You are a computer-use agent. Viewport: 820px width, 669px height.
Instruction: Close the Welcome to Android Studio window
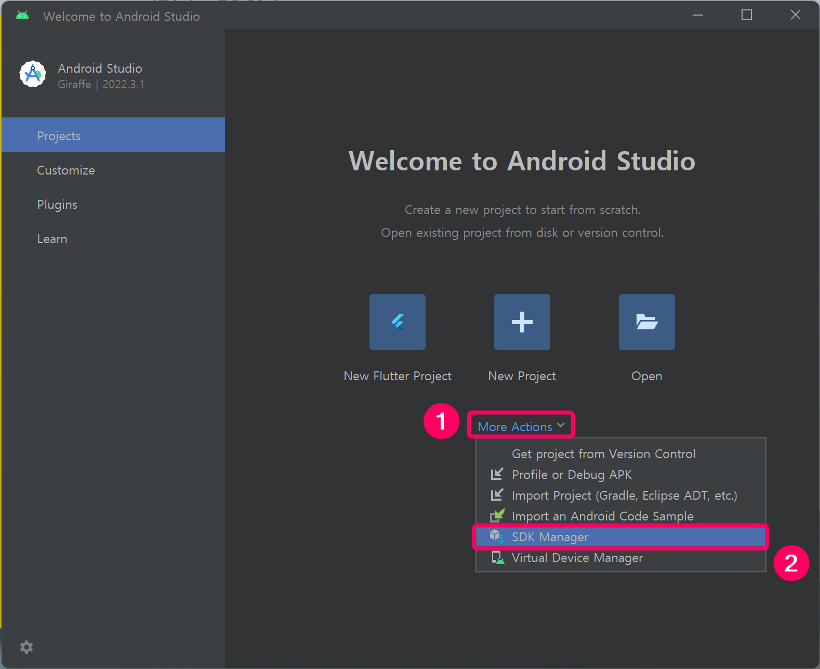(795, 15)
